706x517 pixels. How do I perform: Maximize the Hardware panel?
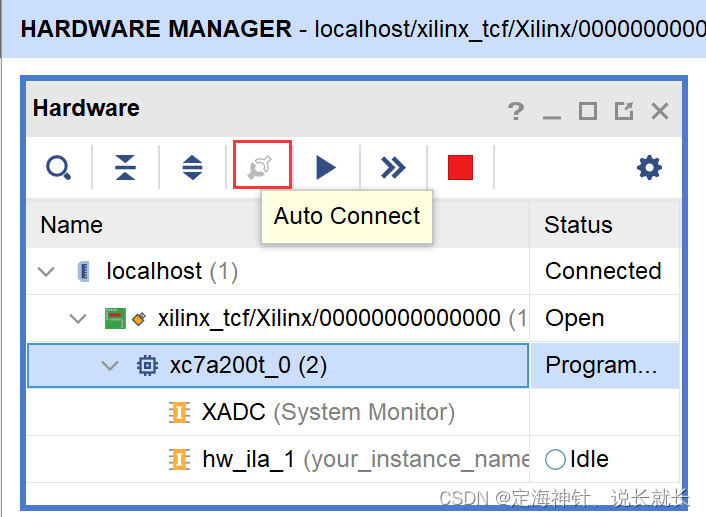click(x=588, y=111)
